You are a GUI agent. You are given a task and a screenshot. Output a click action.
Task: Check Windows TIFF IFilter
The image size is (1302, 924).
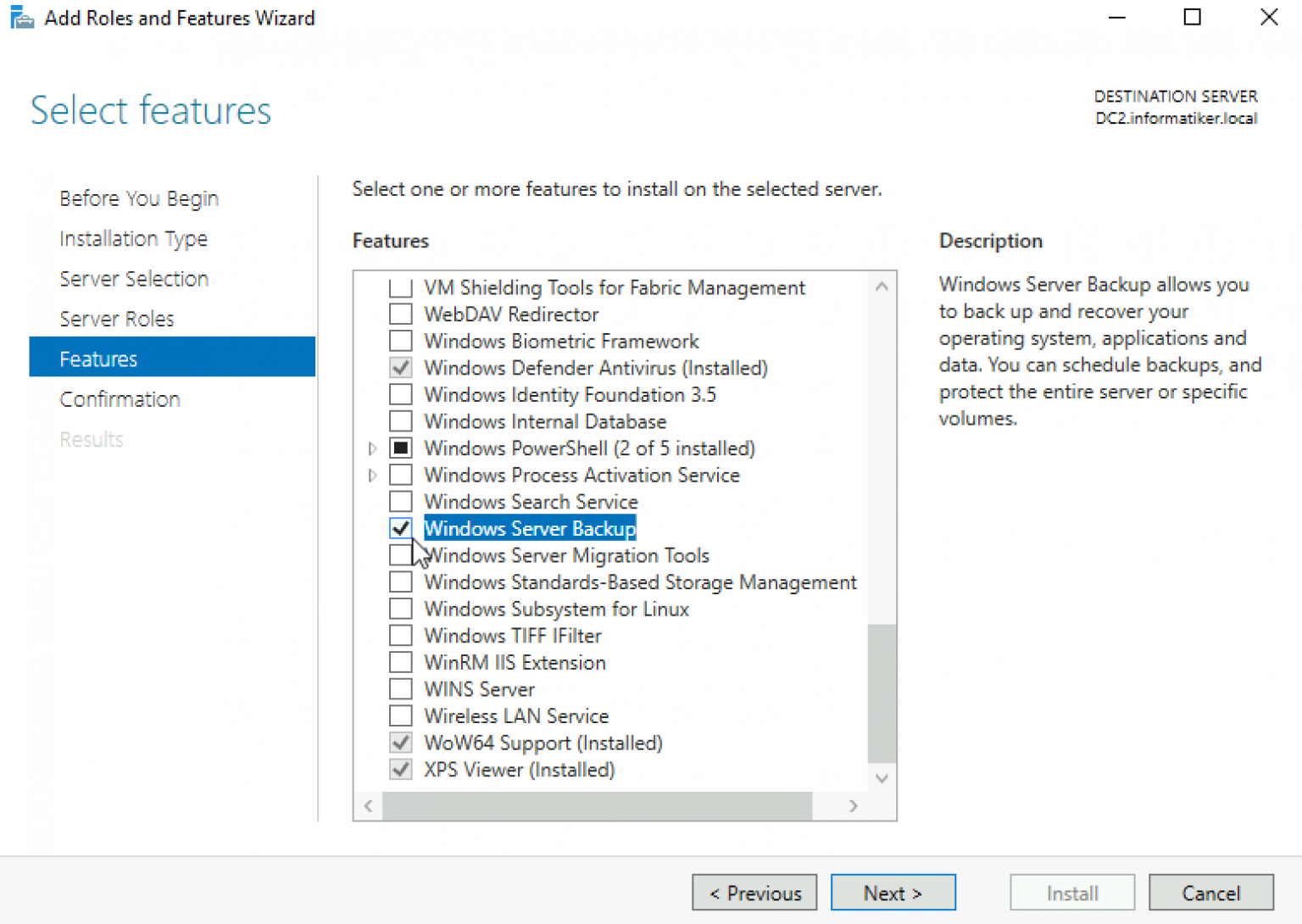tap(400, 635)
